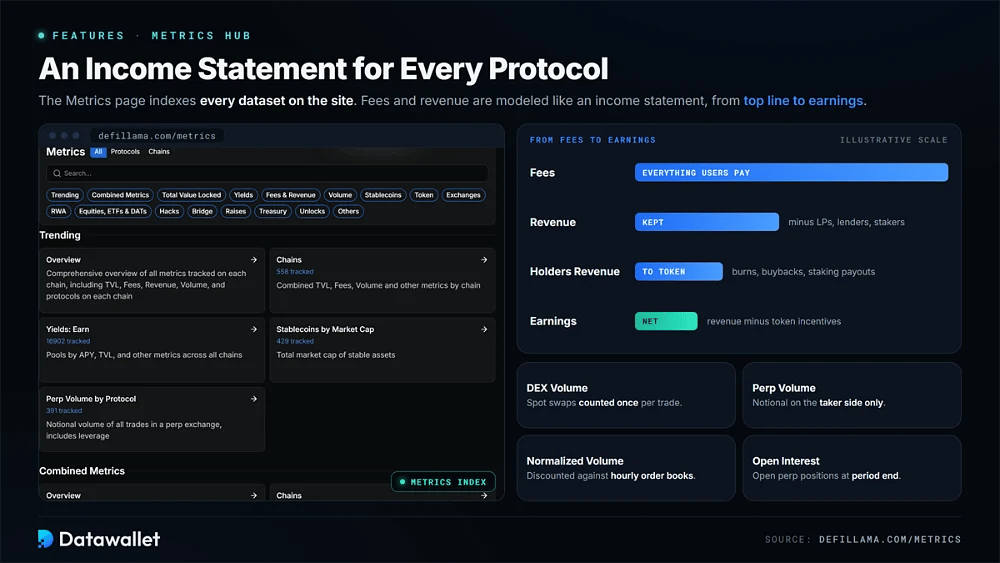Click the Stablecoins by Market Cap arrow
1000x563 pixels.
484,329
